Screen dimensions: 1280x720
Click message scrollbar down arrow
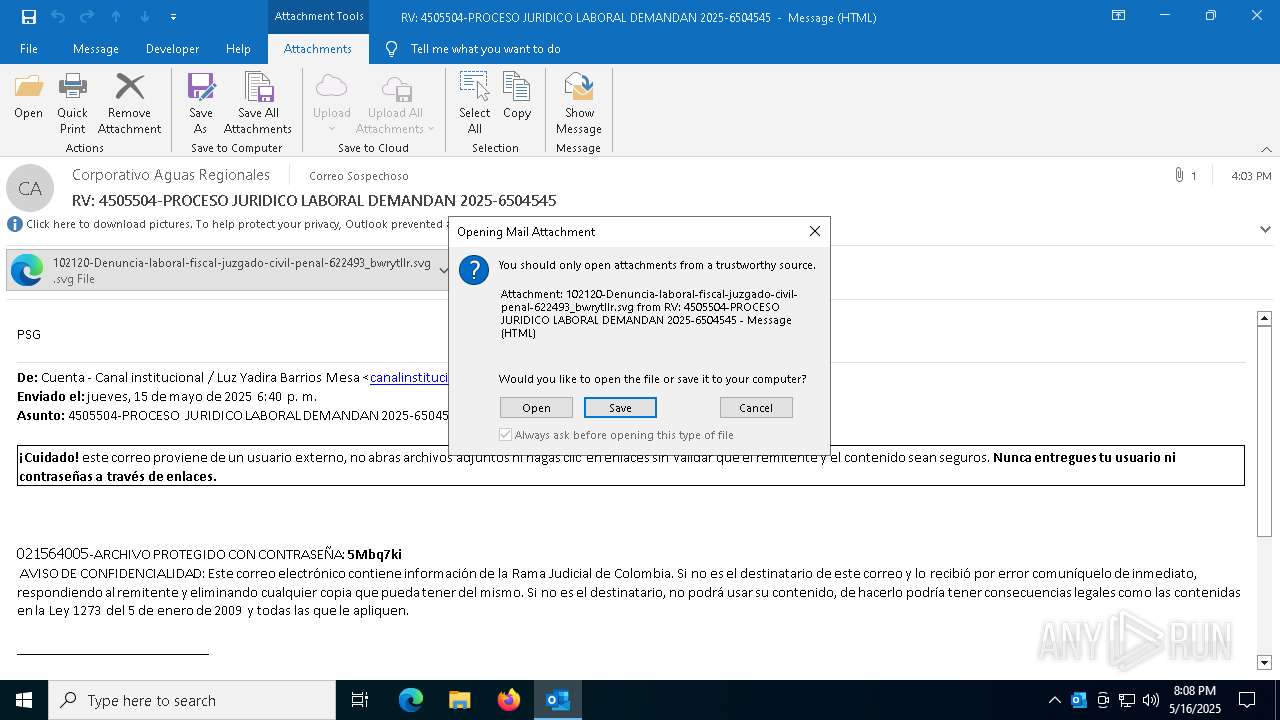(x=1264, y=662)
